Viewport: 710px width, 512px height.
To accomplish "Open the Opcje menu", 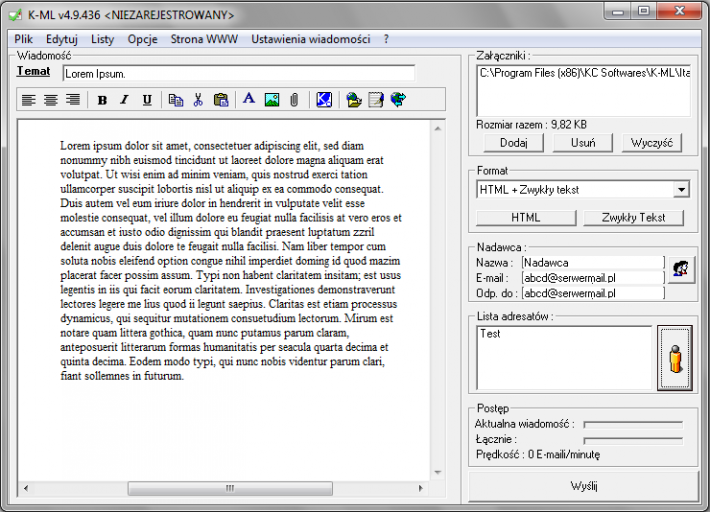I will coord(143,39).
